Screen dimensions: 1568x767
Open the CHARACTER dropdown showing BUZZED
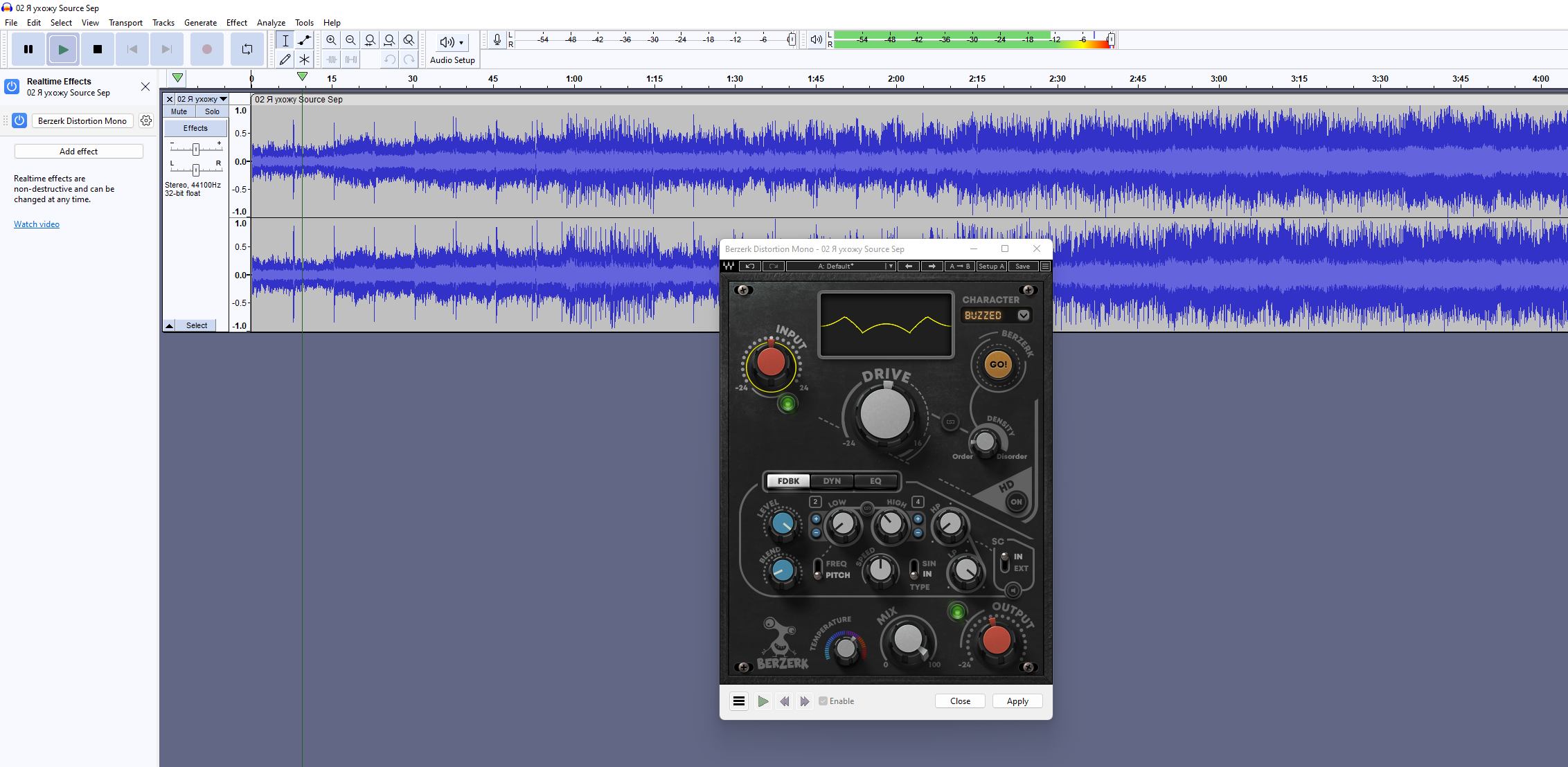pyautogui.click(x=1023, y=314)
